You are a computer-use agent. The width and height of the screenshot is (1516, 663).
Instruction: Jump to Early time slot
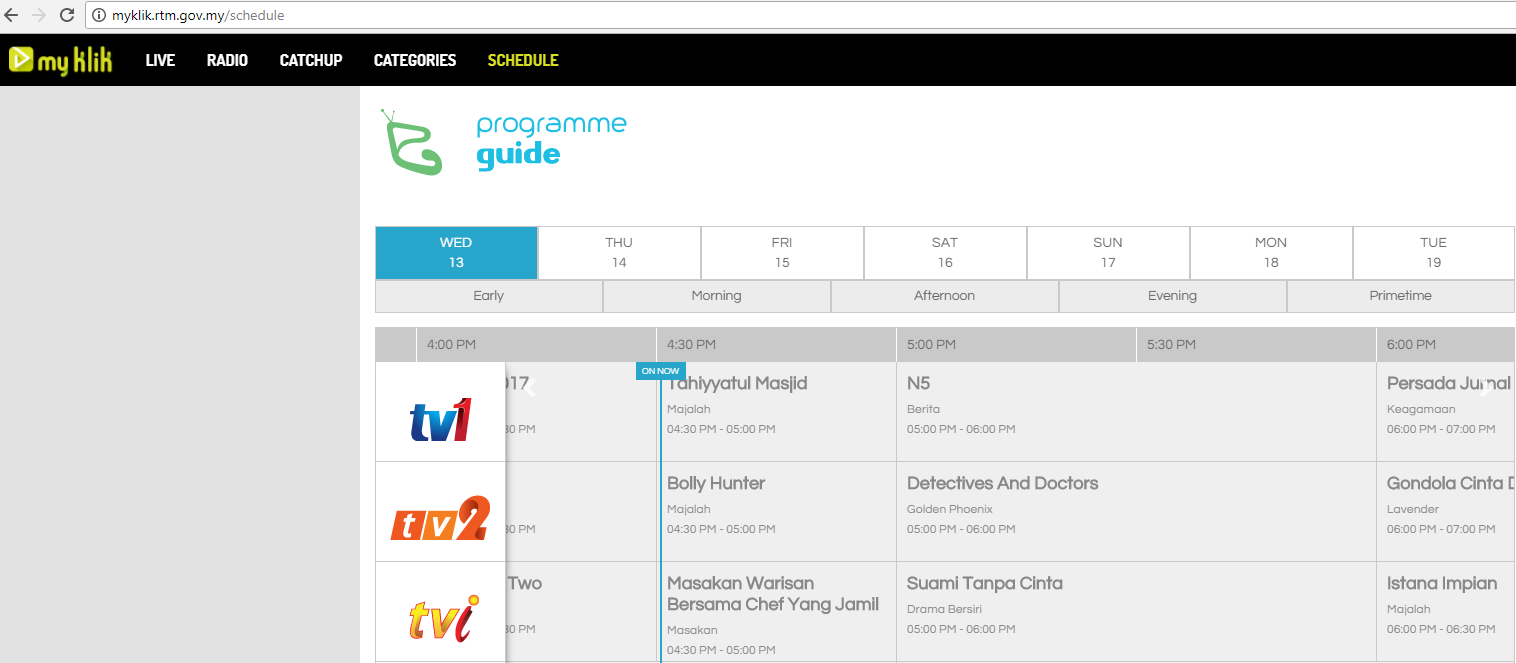[489, 296]
